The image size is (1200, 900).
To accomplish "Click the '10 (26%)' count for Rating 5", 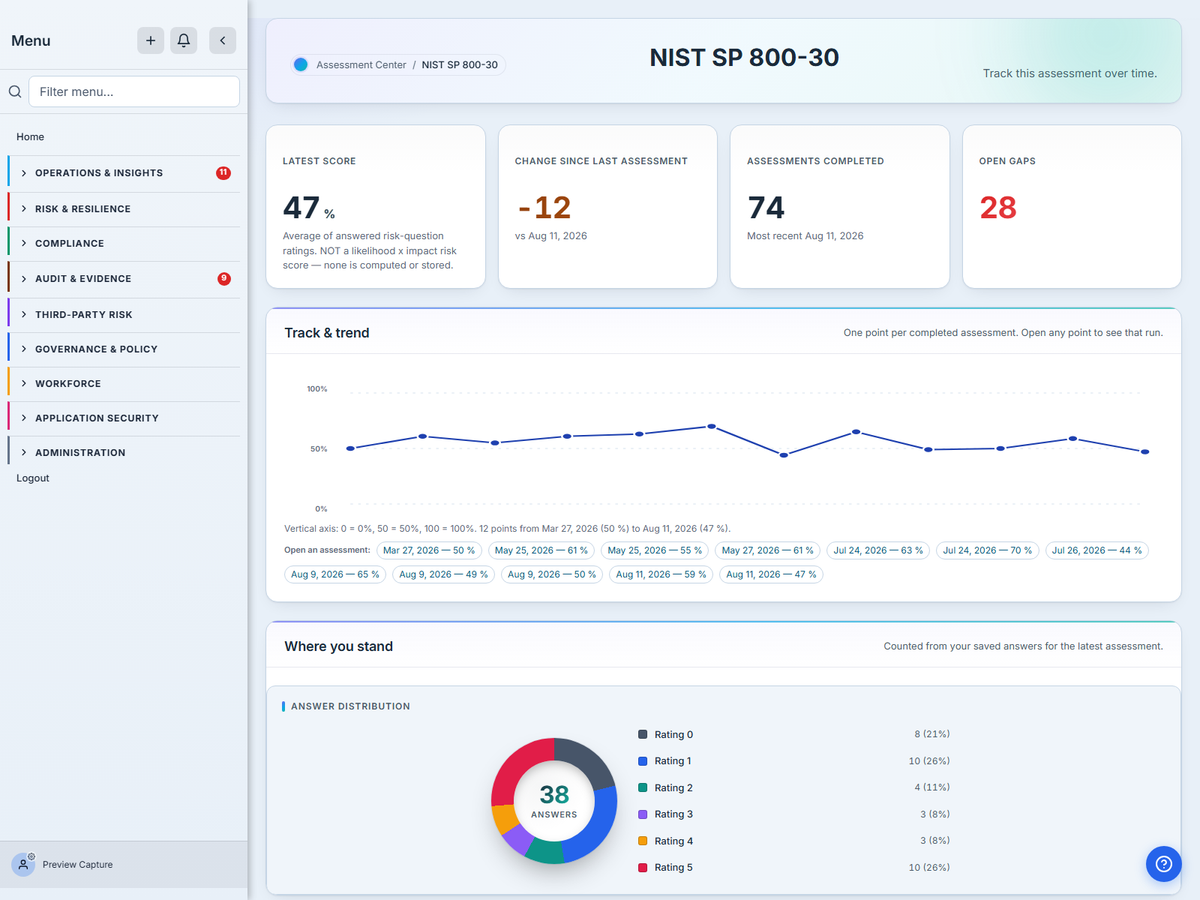I will (x=929, y=867).
